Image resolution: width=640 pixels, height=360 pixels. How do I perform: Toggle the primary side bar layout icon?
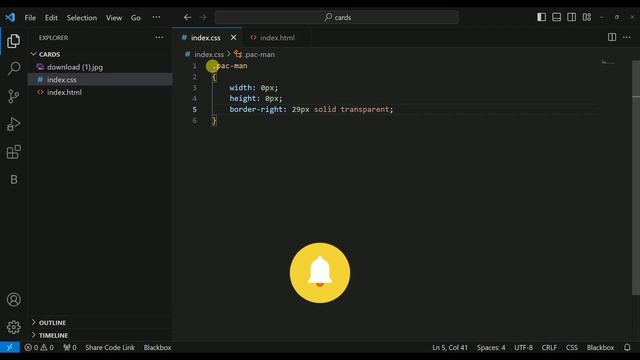tap(541, 17)
